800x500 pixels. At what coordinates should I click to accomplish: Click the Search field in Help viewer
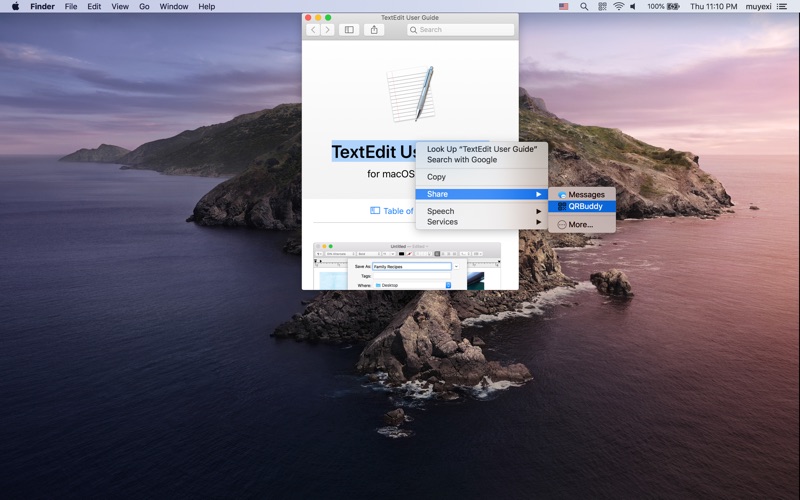(460, 30)
